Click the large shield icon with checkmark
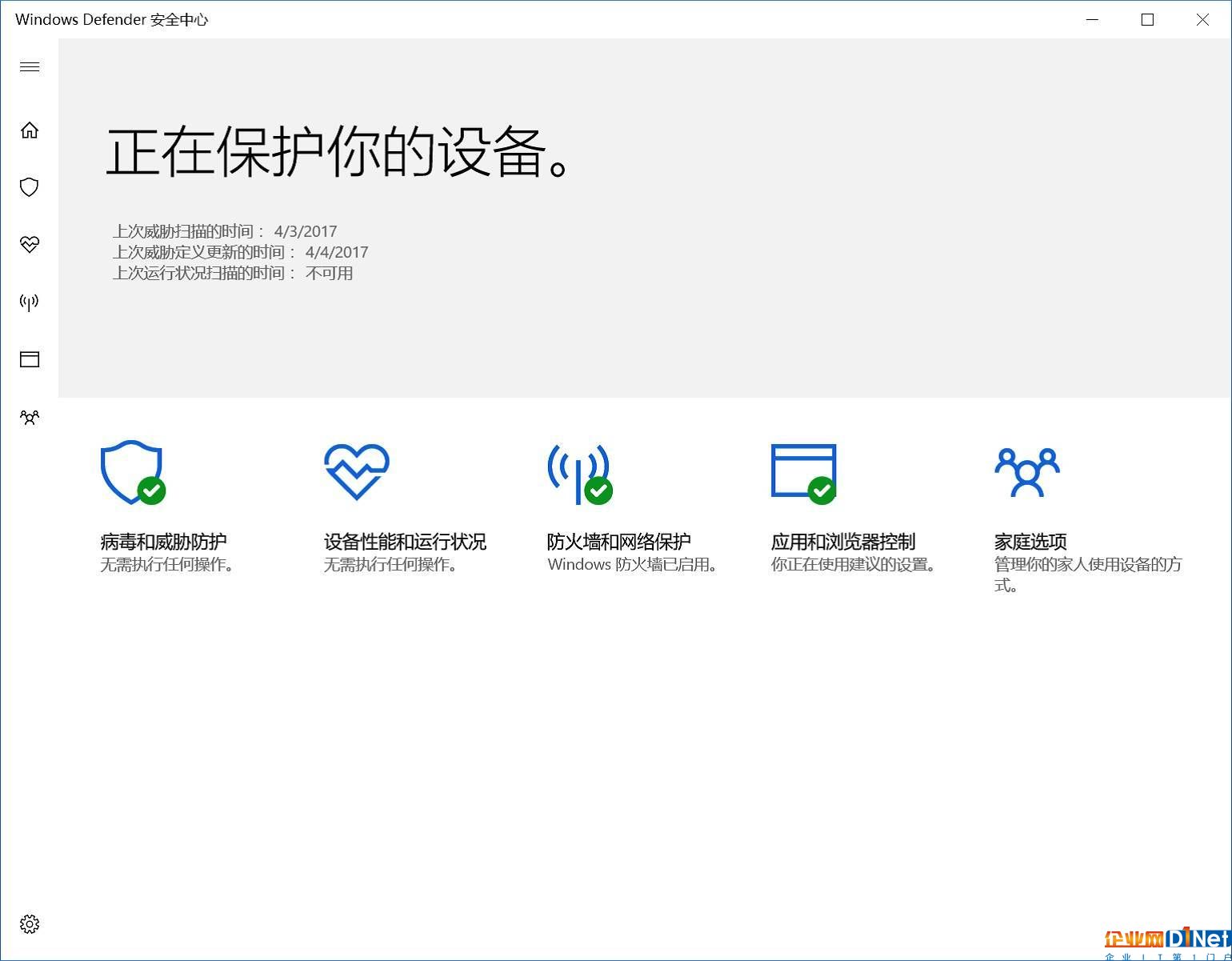Image resolution: width=1232 pixels, height=961 pixels. pos(133,473)
